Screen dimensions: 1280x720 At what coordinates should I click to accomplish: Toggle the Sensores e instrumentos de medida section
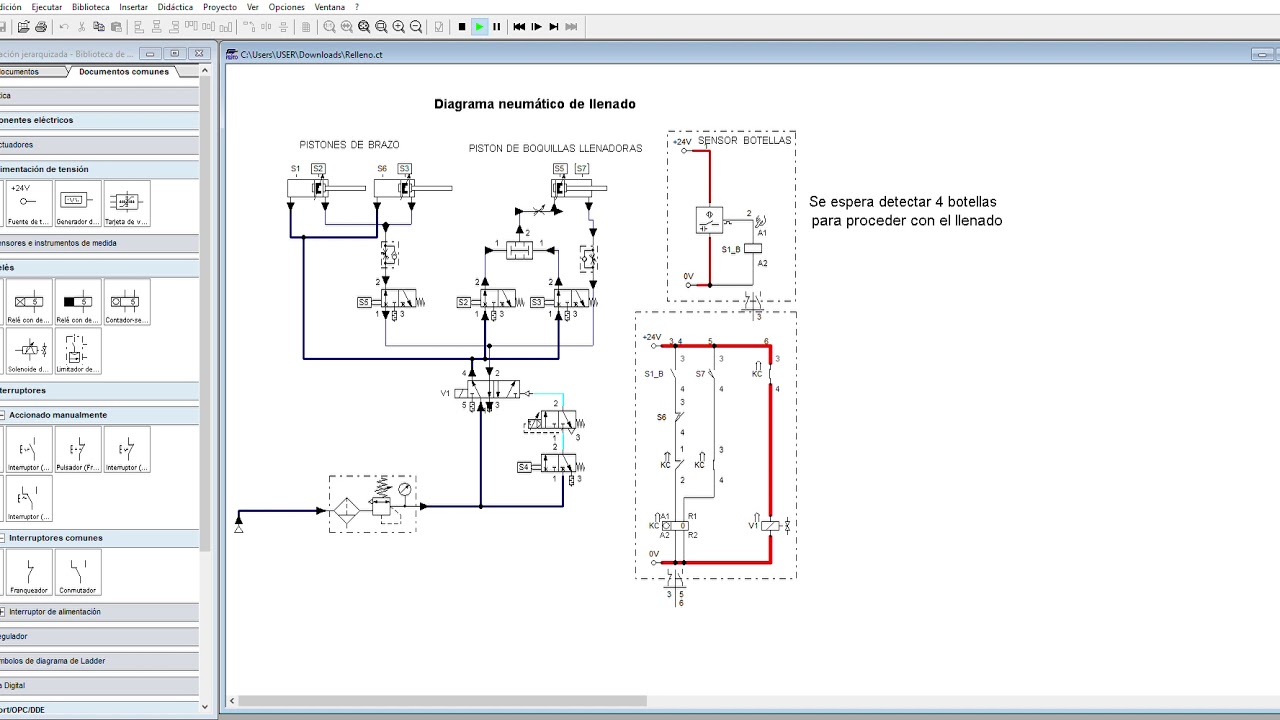pos(99,243)
